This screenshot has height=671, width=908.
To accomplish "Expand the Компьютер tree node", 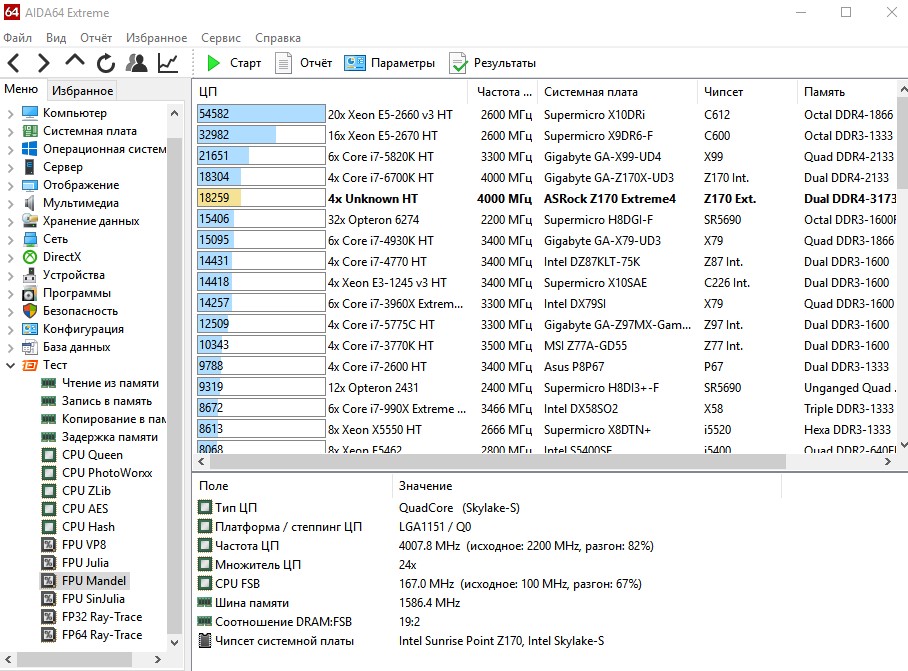I will tap(10, 113).
